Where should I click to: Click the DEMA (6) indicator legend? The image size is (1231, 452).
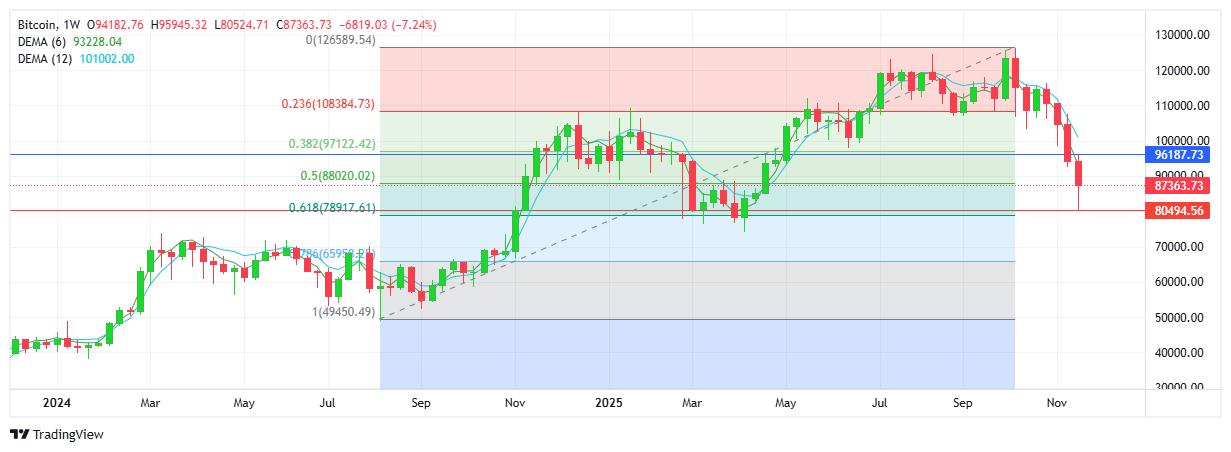[70, 41]
